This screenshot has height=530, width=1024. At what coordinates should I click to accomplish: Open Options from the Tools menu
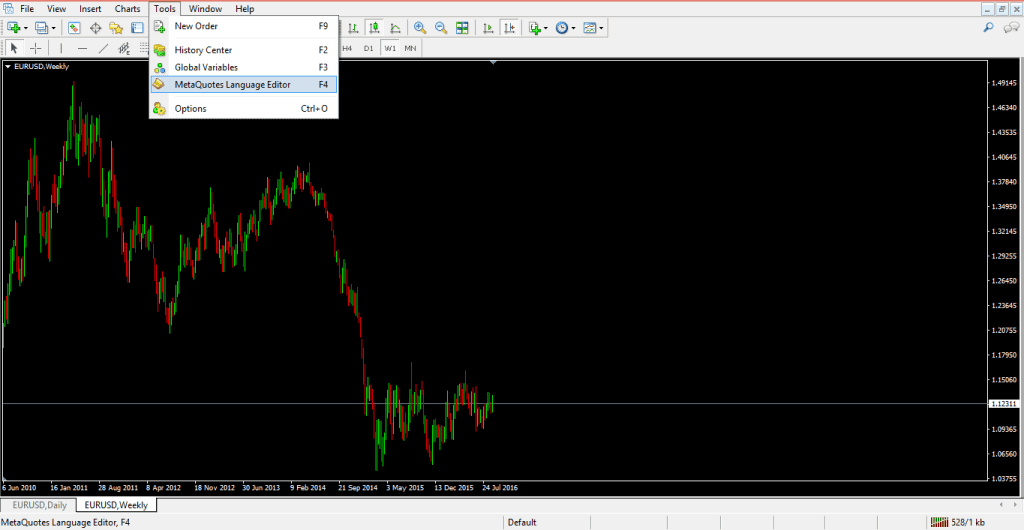click(x=244, y=108)
